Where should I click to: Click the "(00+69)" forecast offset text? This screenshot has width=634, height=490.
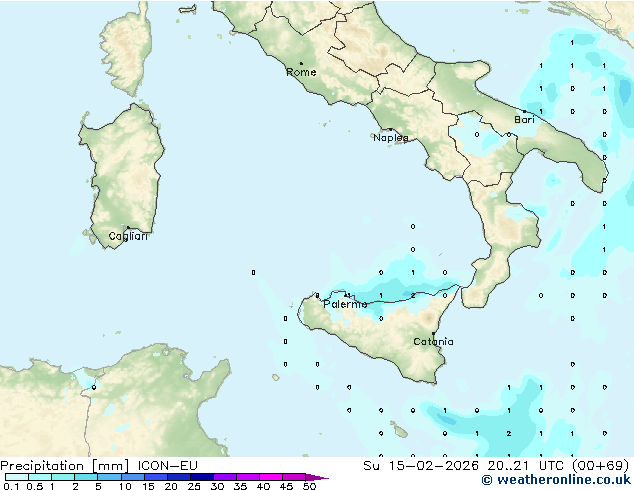click(600, 466)
